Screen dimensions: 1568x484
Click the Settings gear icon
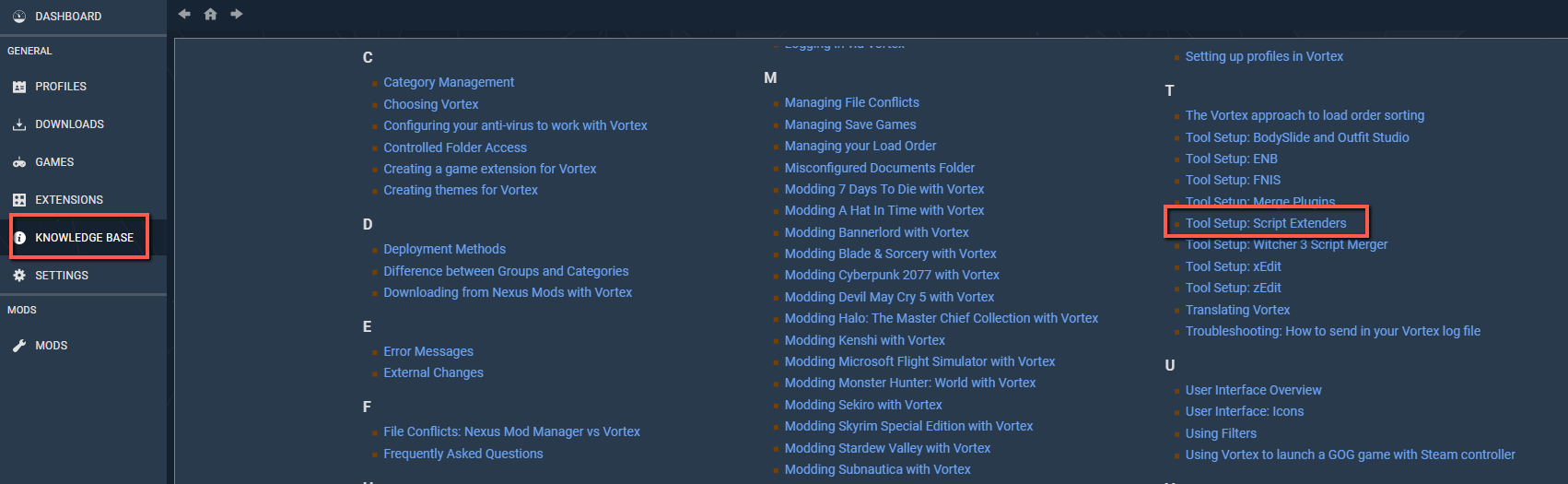point(19,276)
